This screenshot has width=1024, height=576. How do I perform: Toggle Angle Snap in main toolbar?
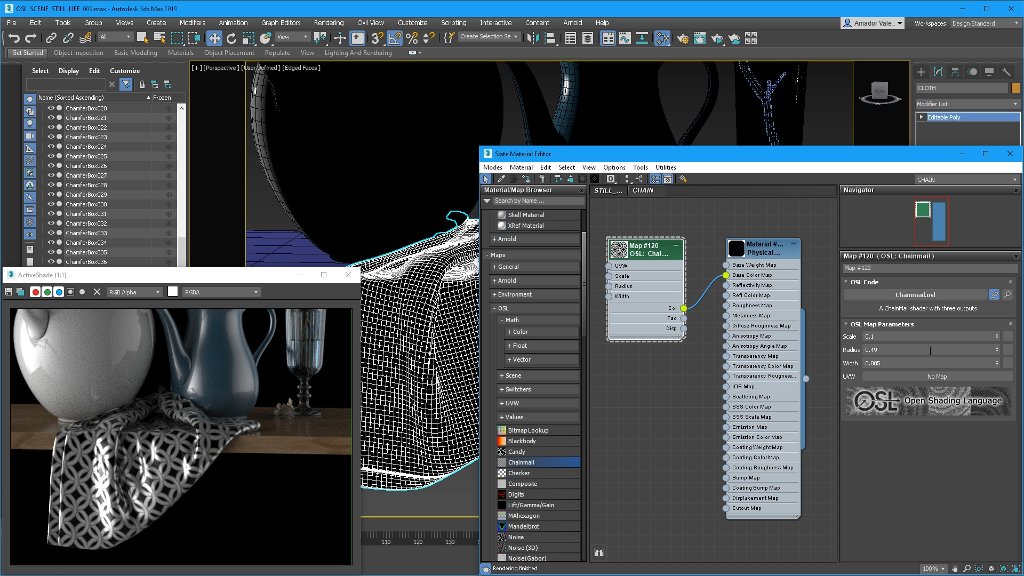click(x=394, y=39)
